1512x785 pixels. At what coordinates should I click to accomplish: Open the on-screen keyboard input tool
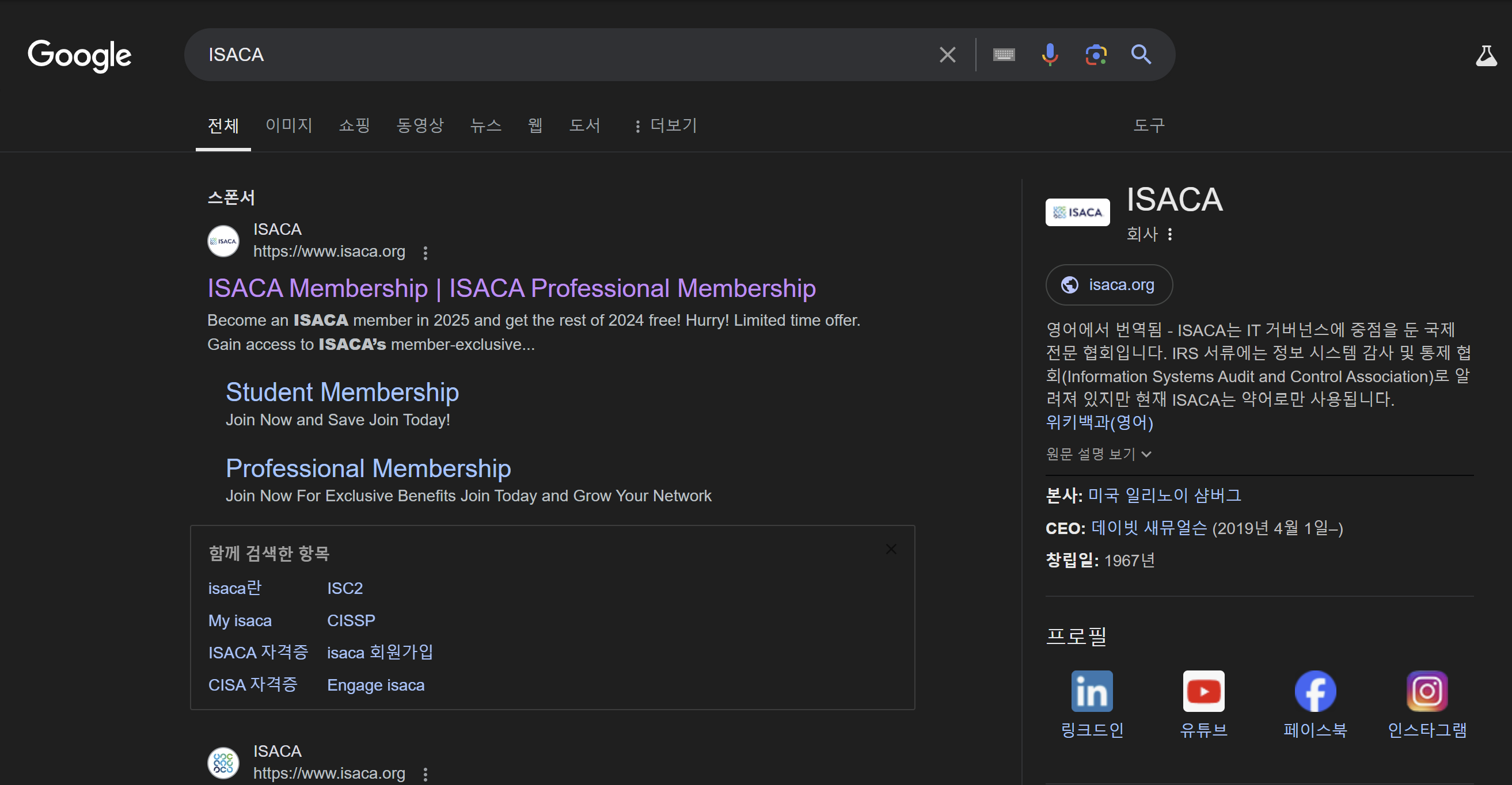tap(1004, 55)
